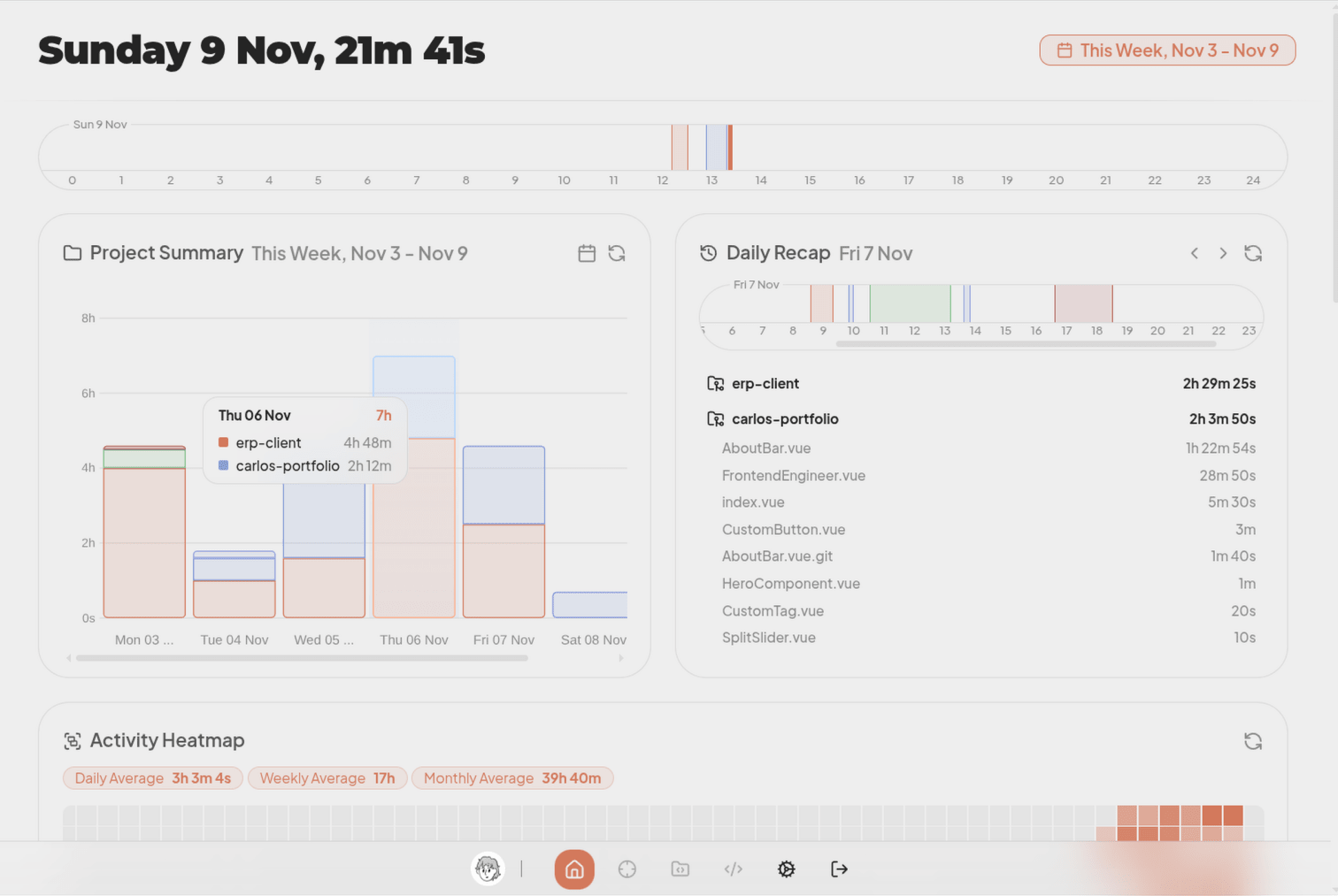Click the Weekly Average 17h badge
The width and height of the screenshot is (1338, 896).
pyautogui.click(x=327, y=777)
